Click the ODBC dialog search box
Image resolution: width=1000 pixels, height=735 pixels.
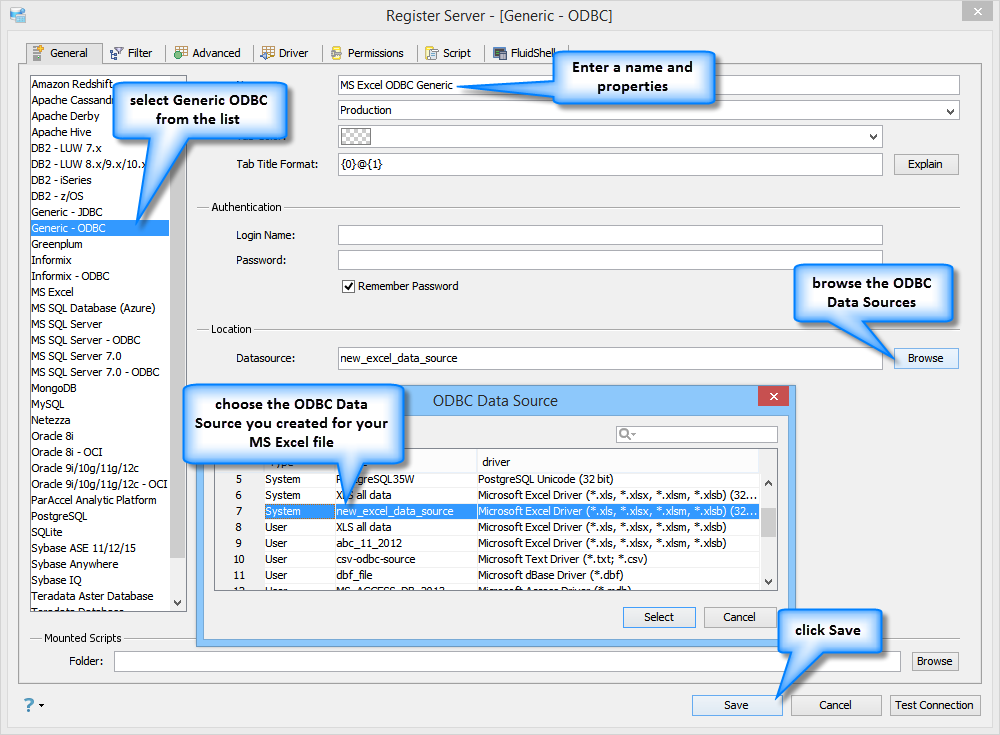696,434
